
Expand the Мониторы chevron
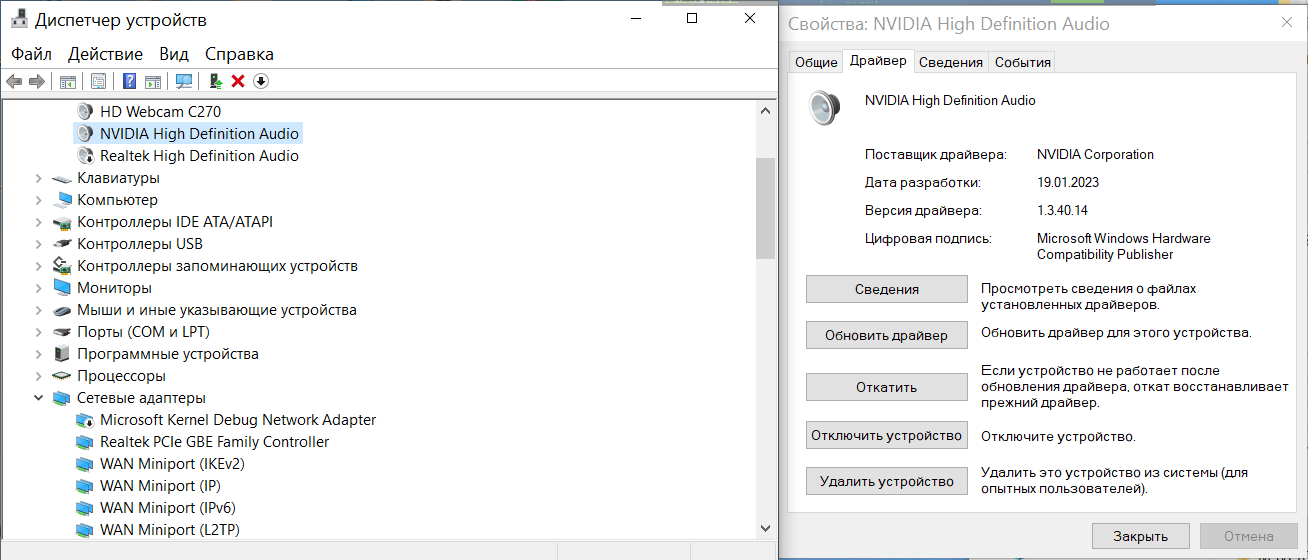(x=39, y=288)
